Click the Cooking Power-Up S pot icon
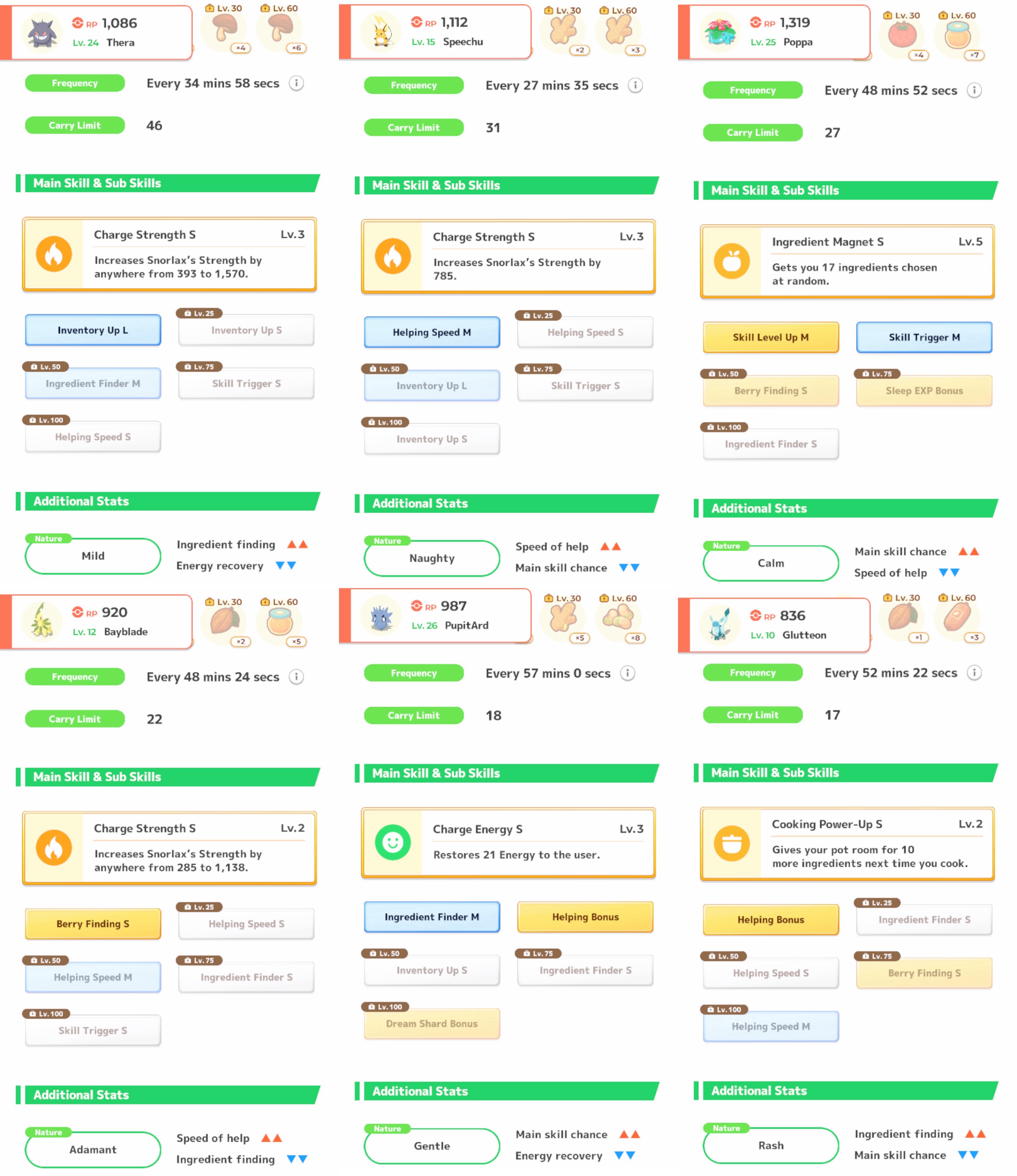The height and width of the screenshot is (1176, 1017). click(x=732, y=844)
